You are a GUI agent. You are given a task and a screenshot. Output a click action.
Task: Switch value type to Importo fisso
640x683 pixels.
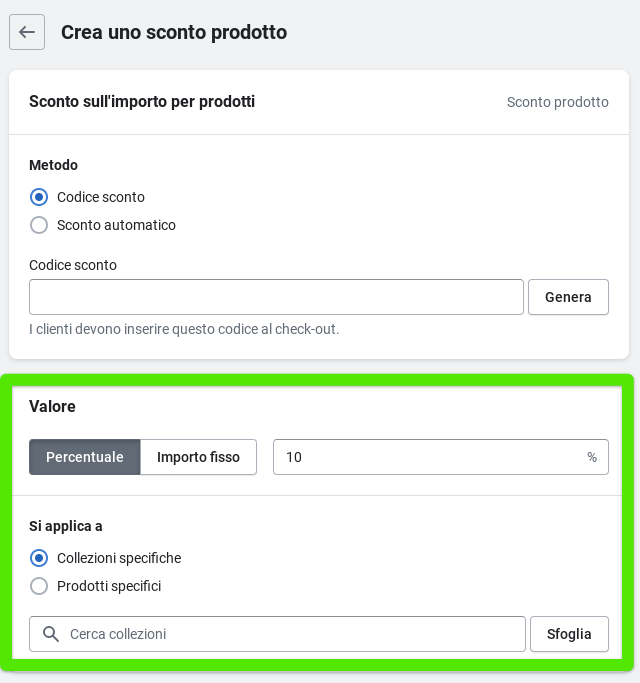[x=198, y=457]
